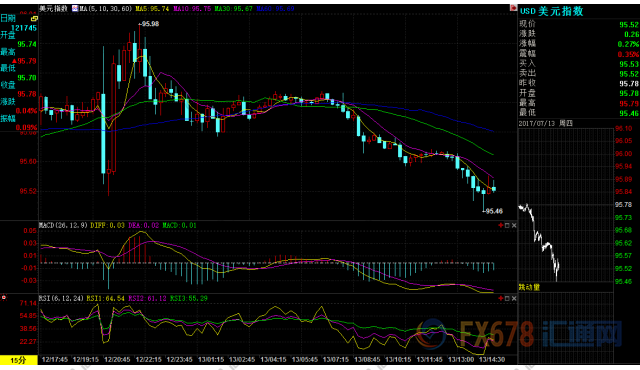Click the USD 美元指数 title
The height and width of the screenshot is (370, 640).
point(551,11)
